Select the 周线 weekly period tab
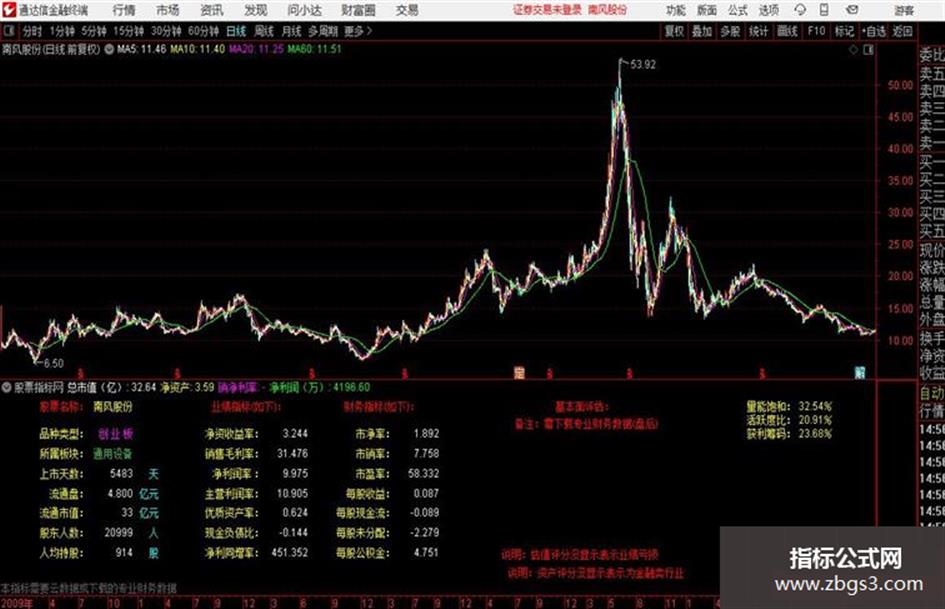Image resolution: width=945 pixels, height=609 pixels. tap(264, 31)
